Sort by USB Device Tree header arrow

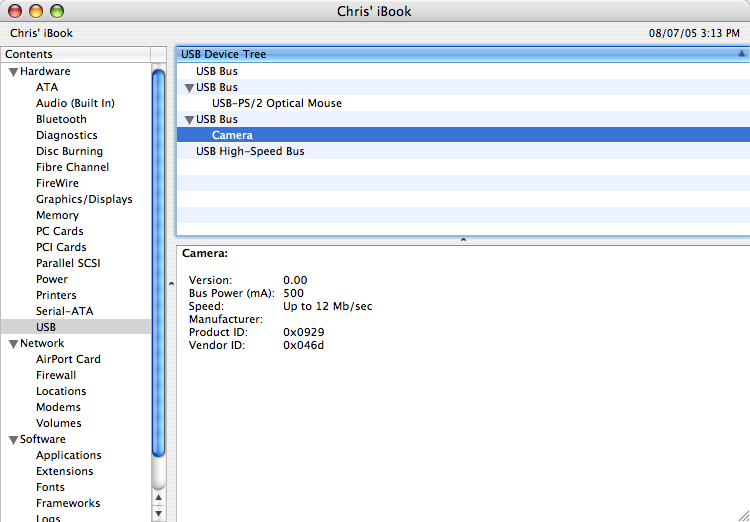click(741, 54)
